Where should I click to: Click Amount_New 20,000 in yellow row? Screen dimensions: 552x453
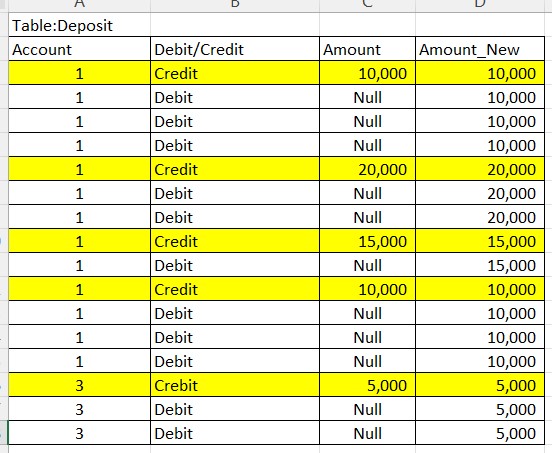pos(480,169)
